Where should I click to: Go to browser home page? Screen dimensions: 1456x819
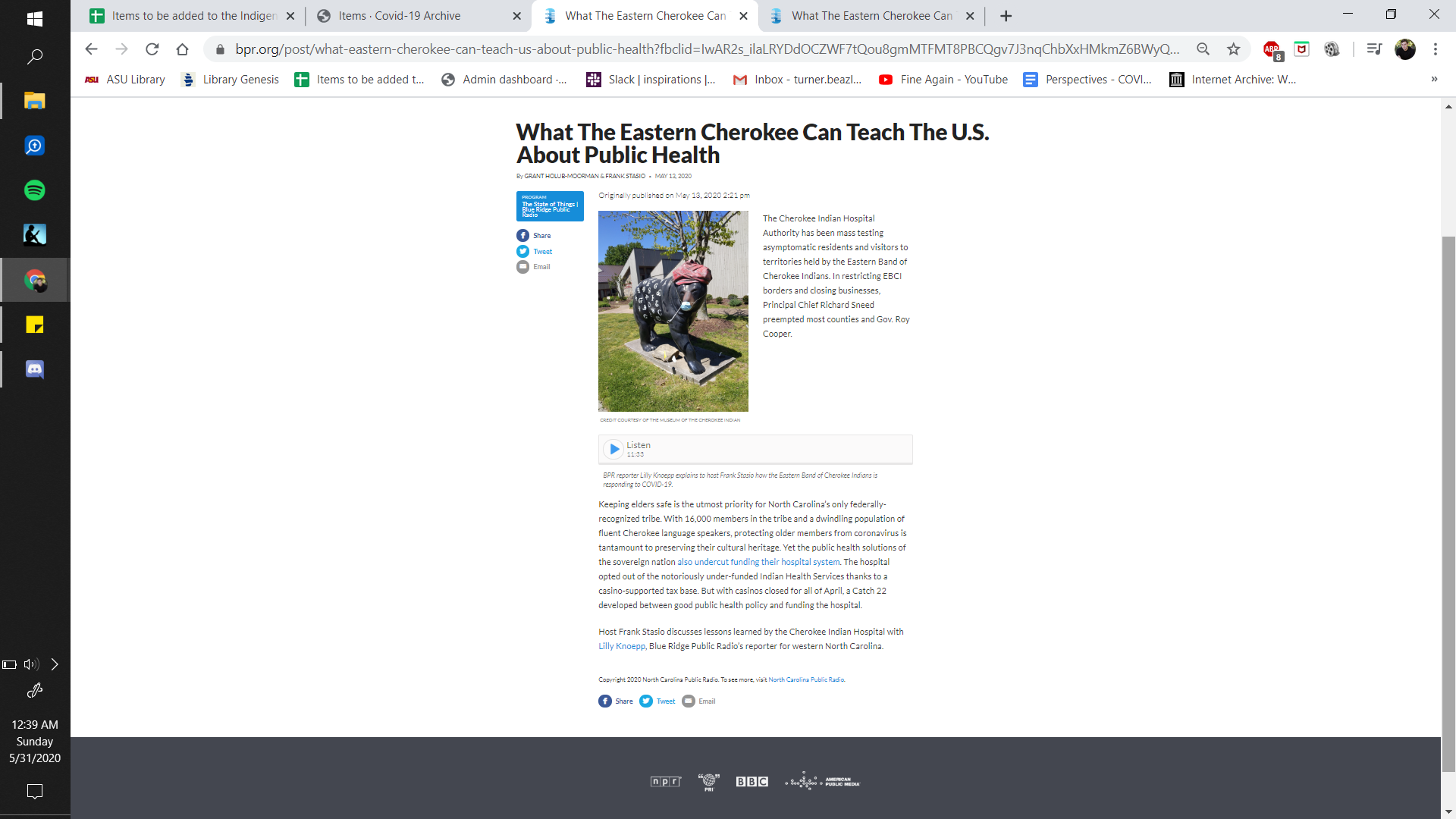[x=182, y=49]
